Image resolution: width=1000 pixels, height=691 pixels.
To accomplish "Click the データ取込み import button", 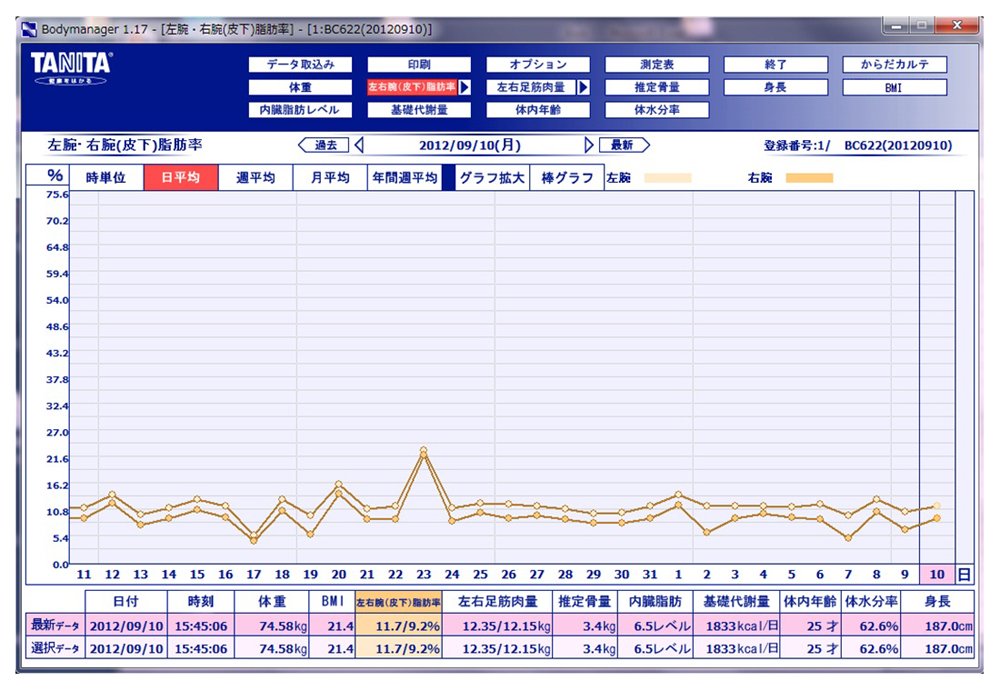I will coord(300,65).
